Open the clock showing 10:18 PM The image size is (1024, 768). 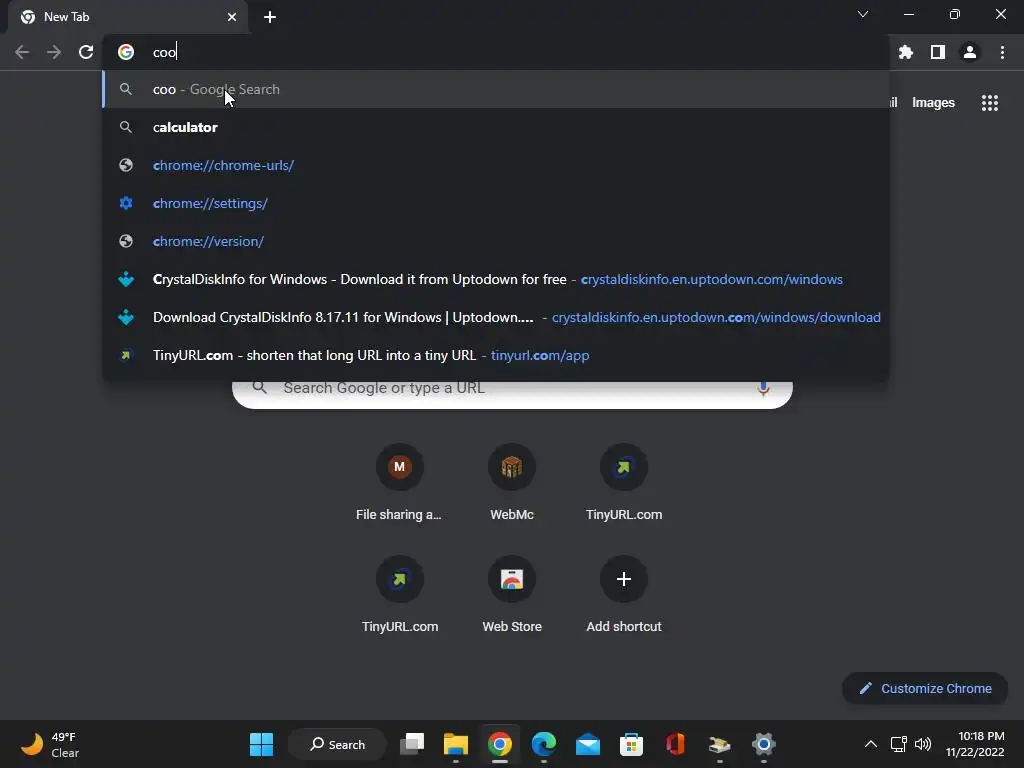point(974,744)
